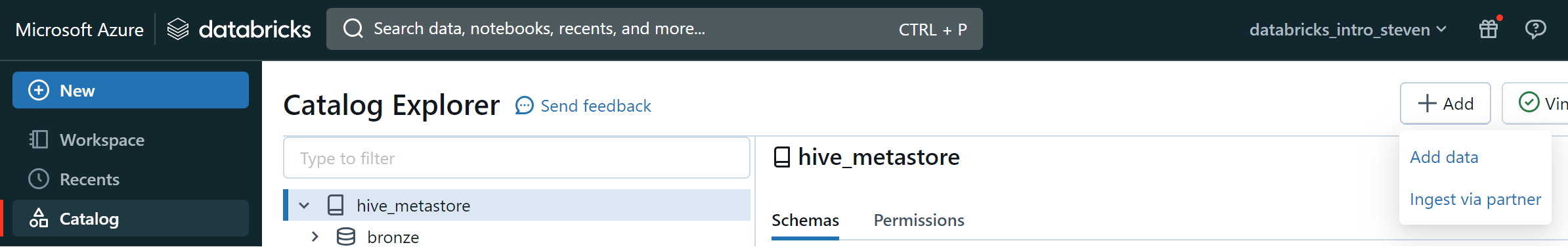Image resolution: width=1568 pixels, height=247 pixels.
Task: Open the databricks_intro_steven workspace dropdown
Action: (x=1347, y=30)
